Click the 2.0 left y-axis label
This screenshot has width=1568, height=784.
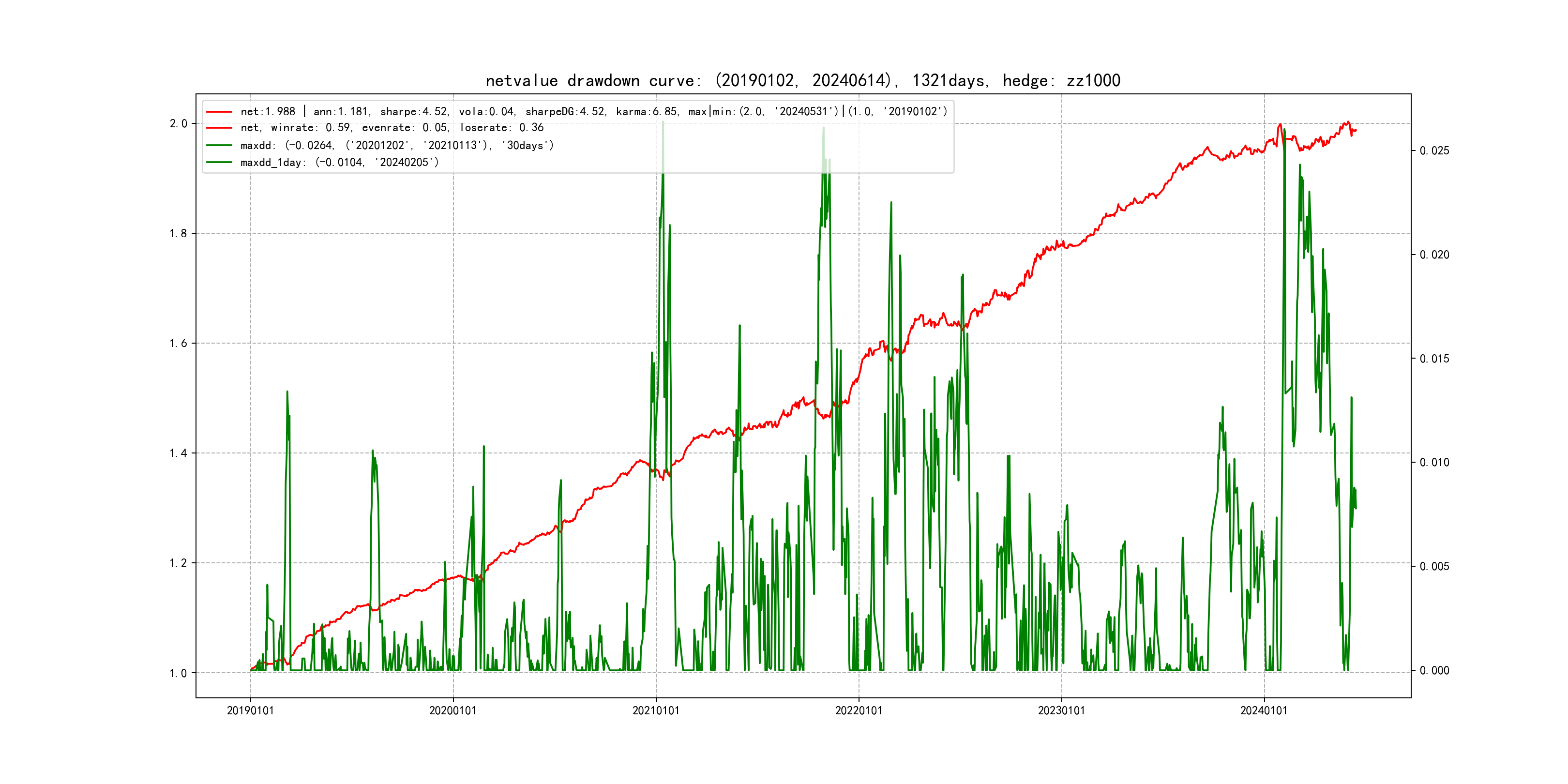click(x=179, y=123)
